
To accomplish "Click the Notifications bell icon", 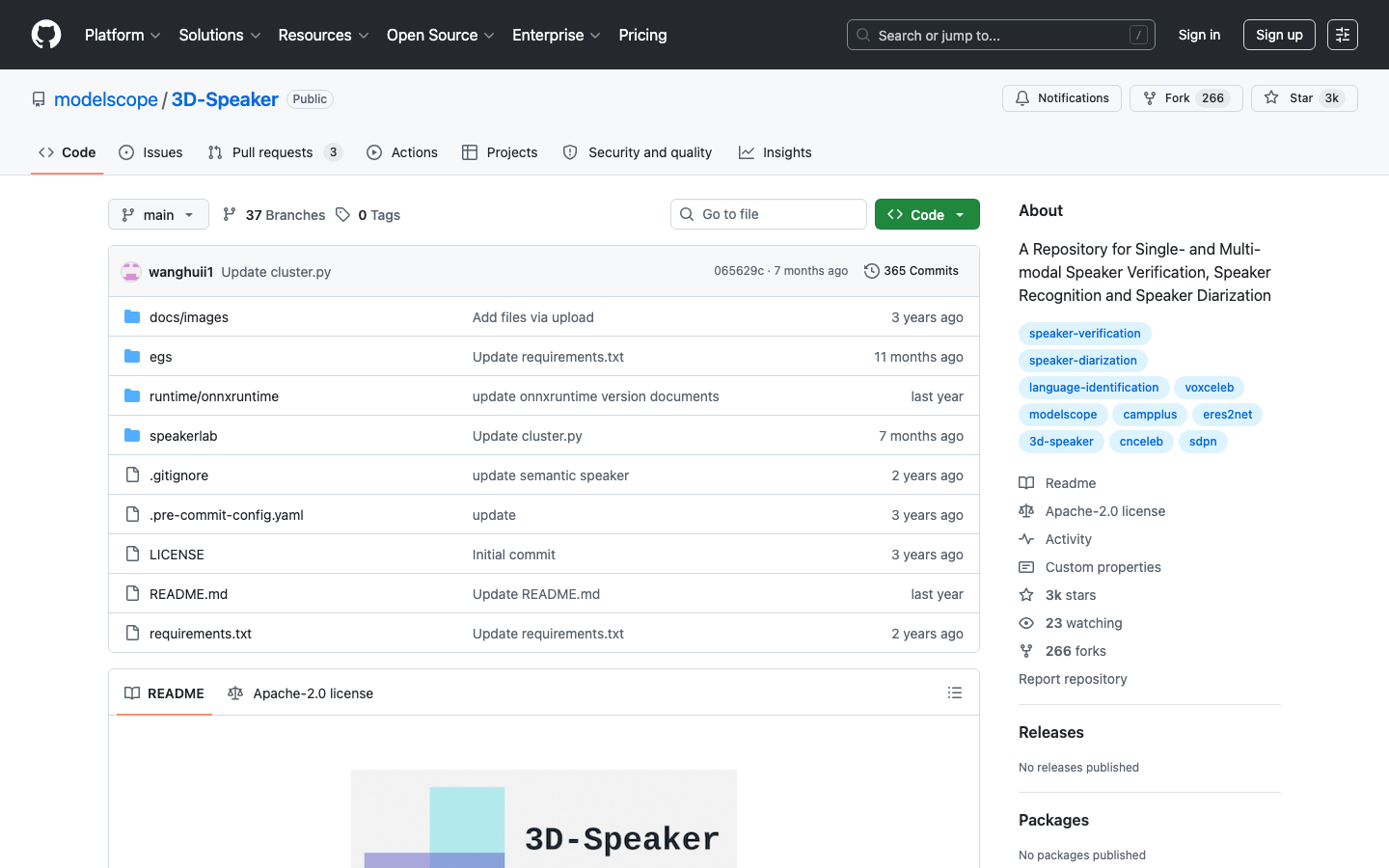I will pos(1022,98).
